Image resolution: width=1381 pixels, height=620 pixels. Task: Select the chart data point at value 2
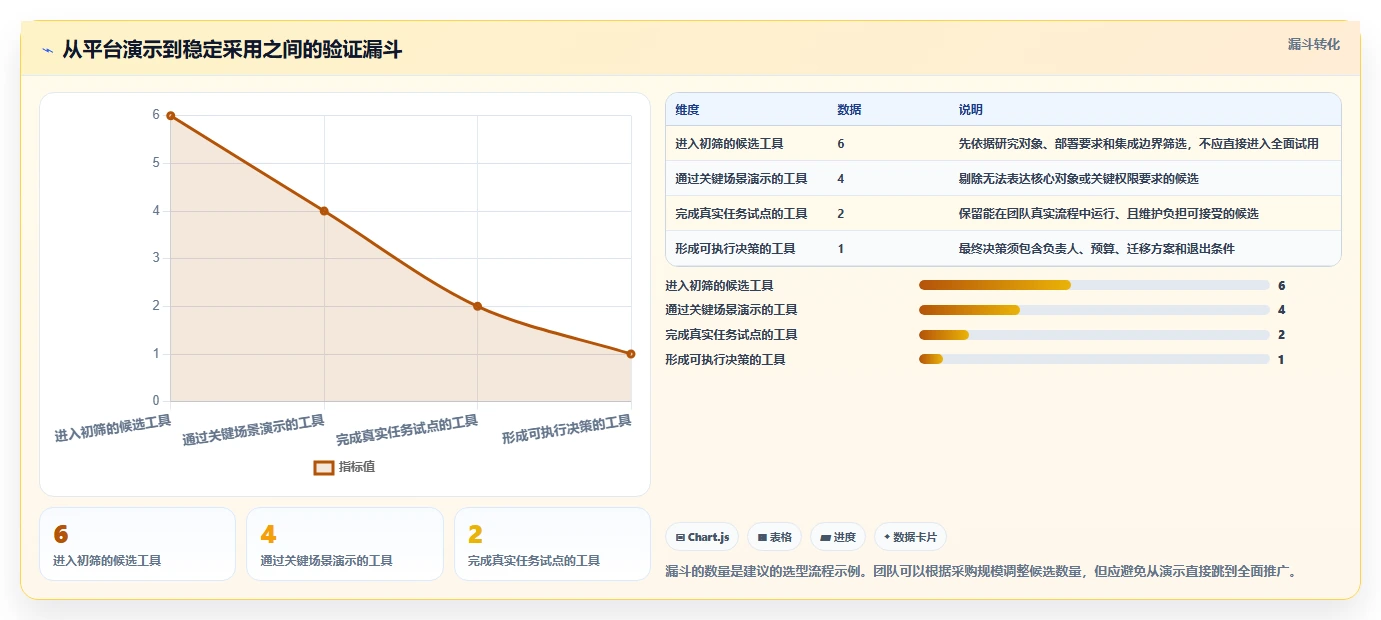click(x=477, y=306)
